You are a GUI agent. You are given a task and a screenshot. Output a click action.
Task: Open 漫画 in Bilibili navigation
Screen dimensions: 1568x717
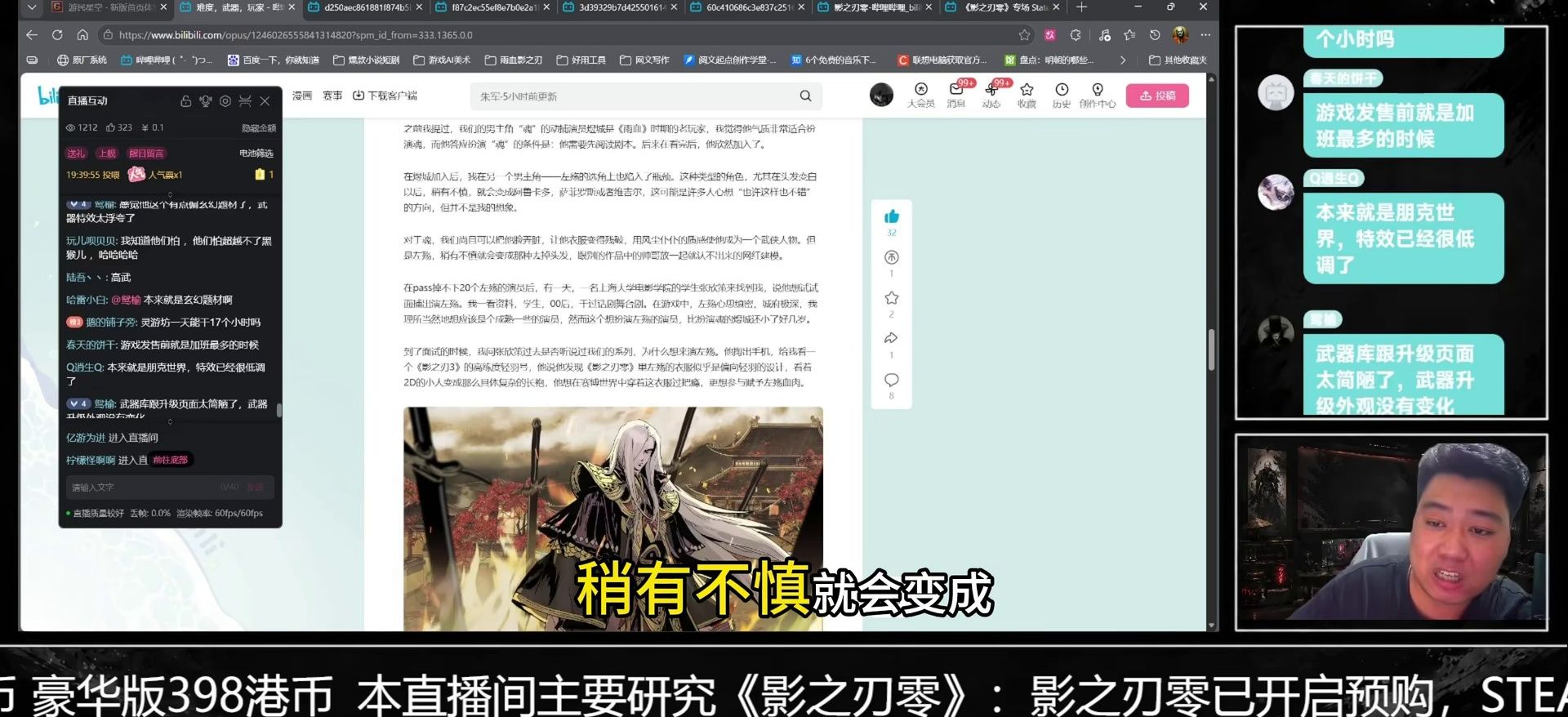click(302, 96)
